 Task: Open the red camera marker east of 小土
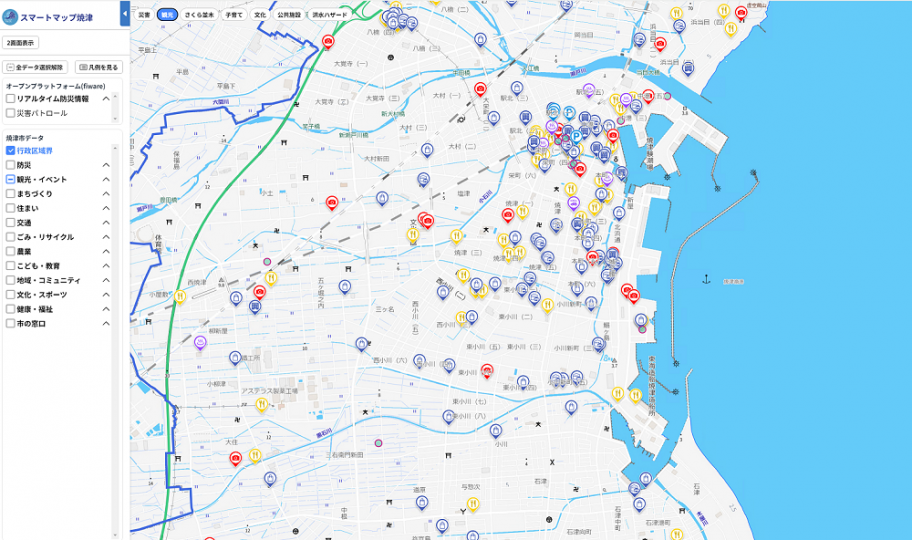click(x=332, y=202)
